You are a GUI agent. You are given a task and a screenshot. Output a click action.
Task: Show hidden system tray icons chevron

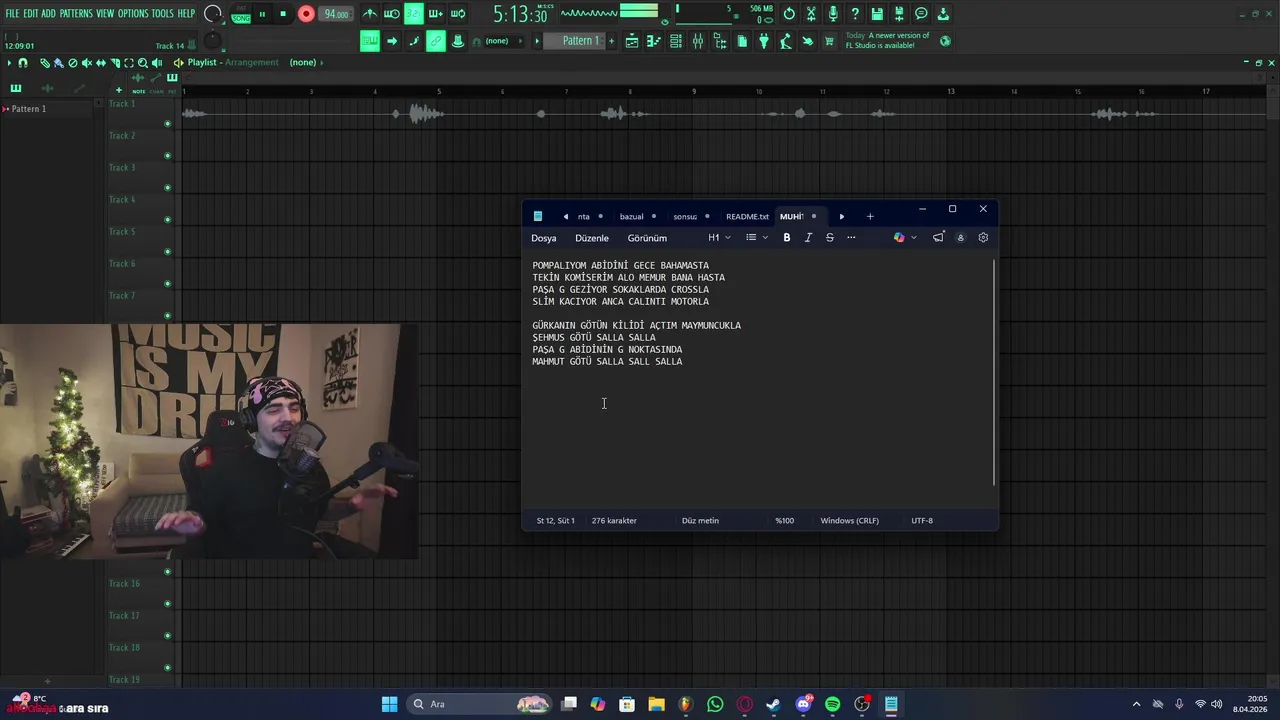pyautogui.click(x=1136, y=704)
